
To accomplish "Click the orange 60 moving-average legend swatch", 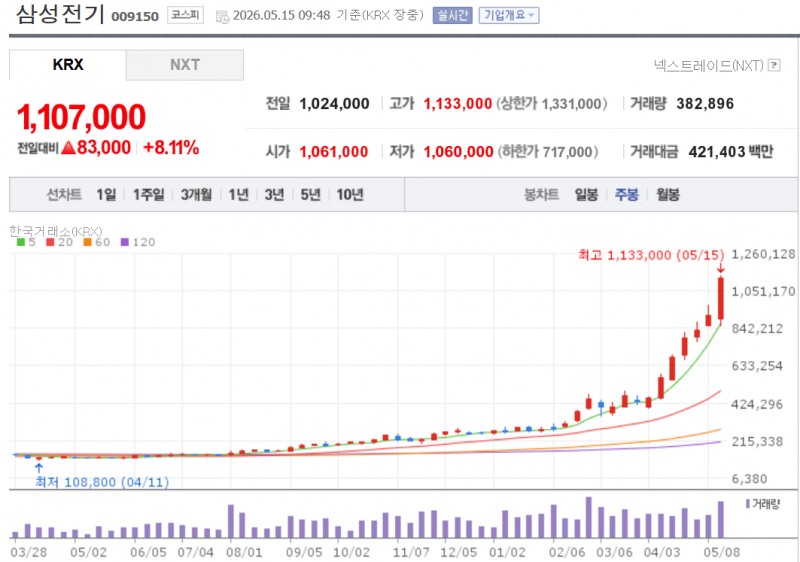I will pos(87,242).
